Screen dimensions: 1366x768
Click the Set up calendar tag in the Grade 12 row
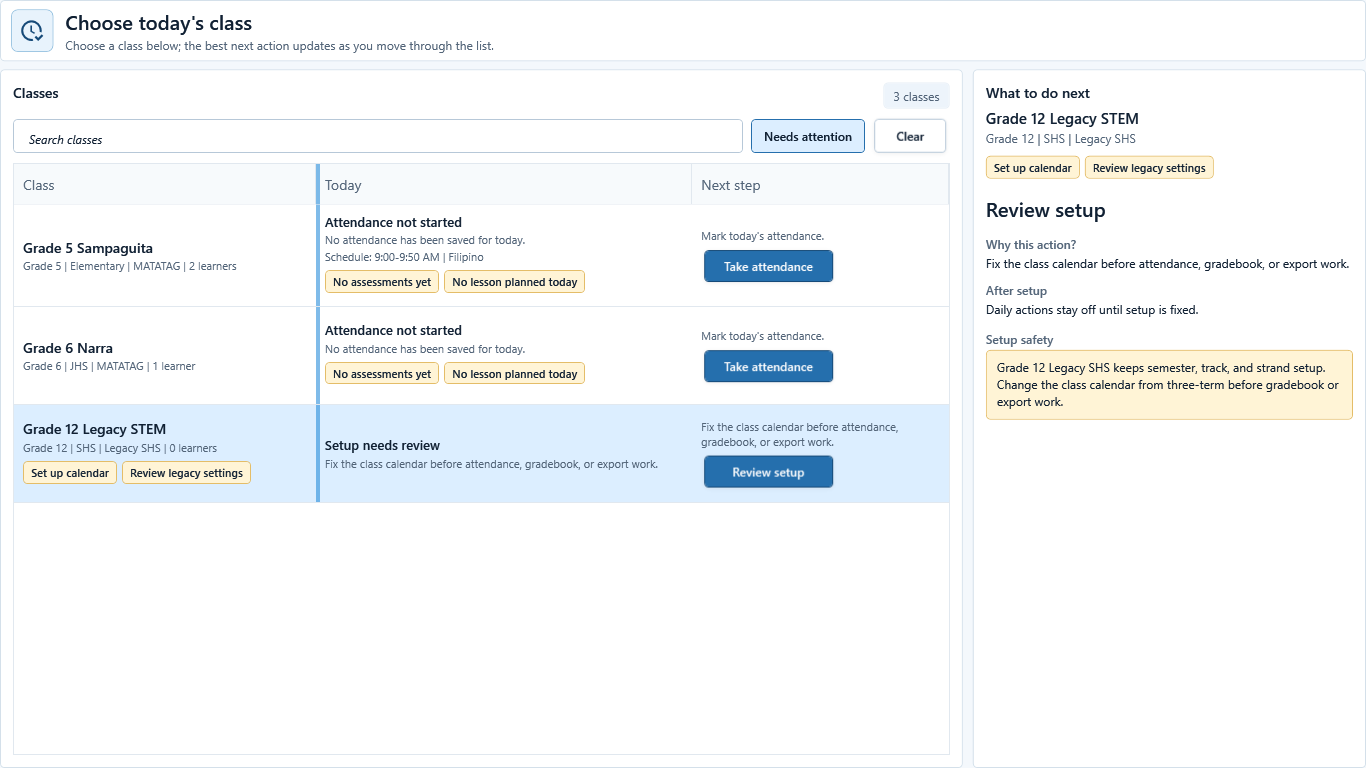click(70, 473)
